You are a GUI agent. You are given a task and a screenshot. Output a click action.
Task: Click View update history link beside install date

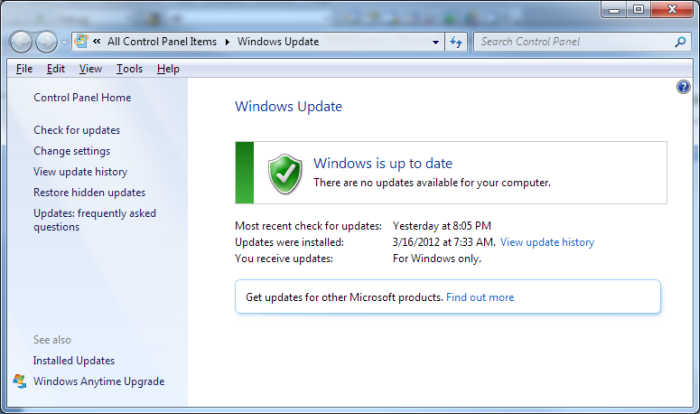[x=547, y=242]
